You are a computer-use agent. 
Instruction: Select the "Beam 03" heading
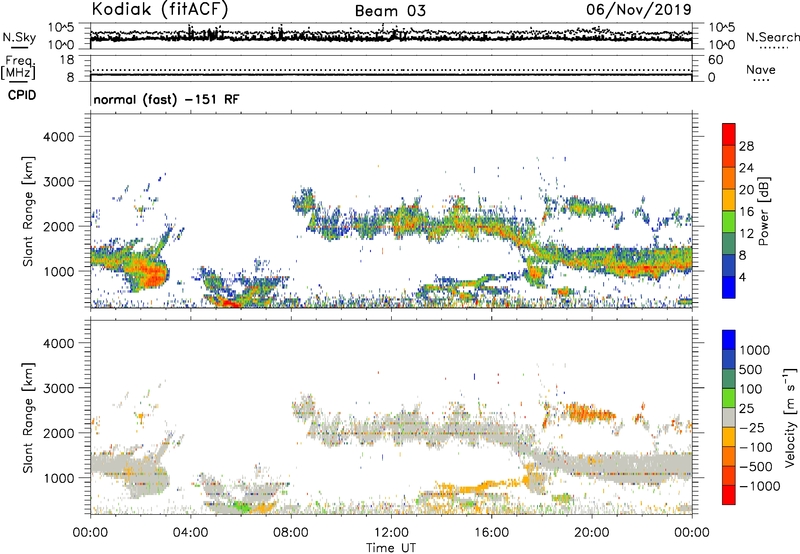(x=390, y=11)
